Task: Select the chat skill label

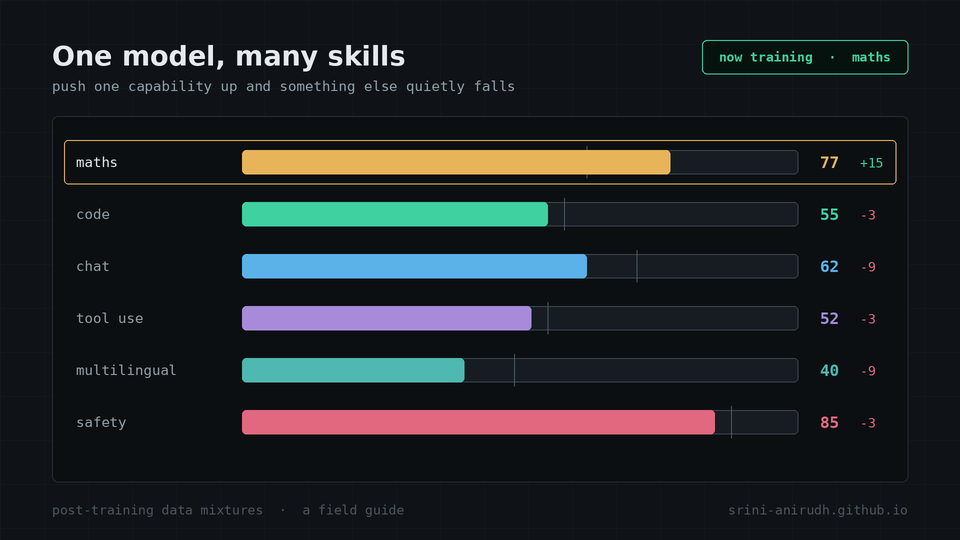Action: point(92,266)
